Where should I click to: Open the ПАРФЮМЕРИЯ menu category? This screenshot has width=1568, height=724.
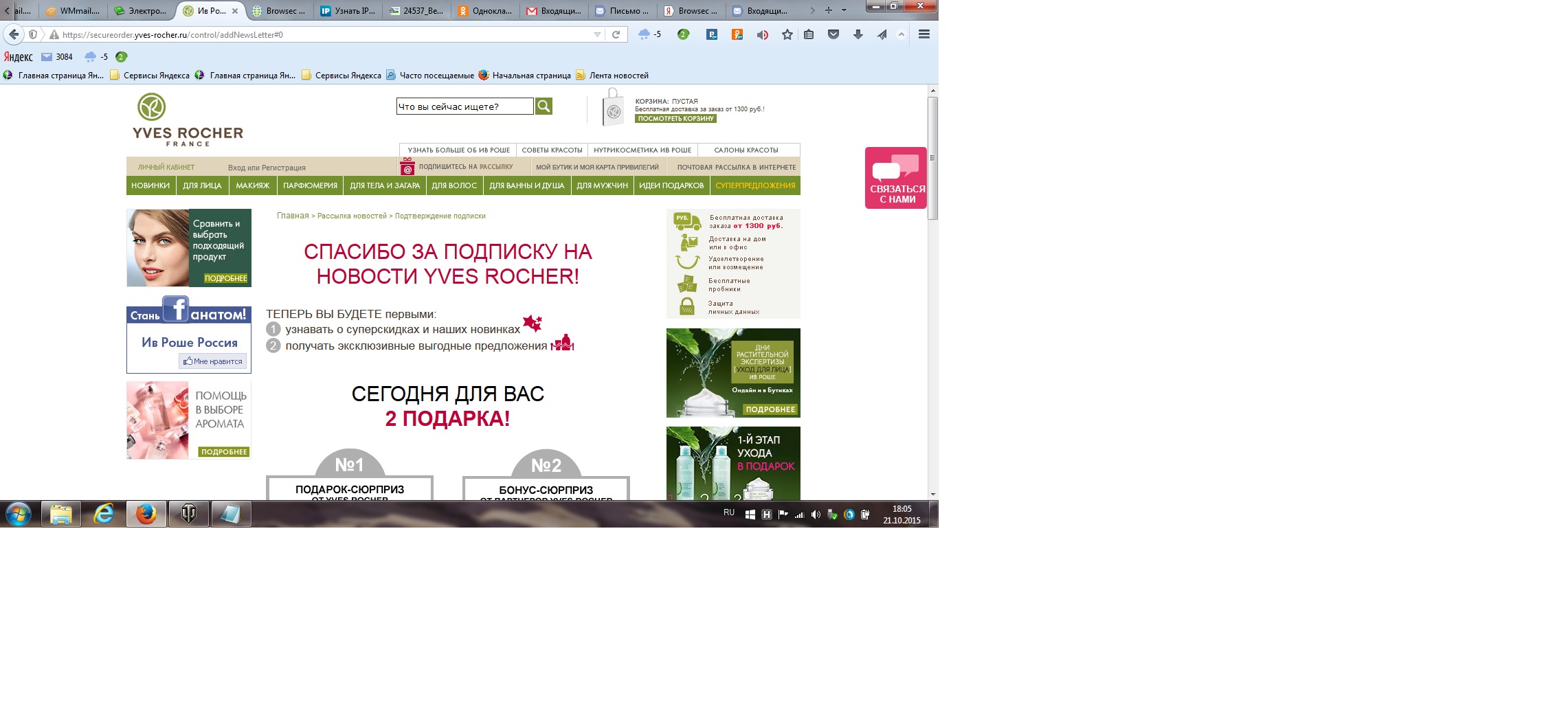(310, 185)
